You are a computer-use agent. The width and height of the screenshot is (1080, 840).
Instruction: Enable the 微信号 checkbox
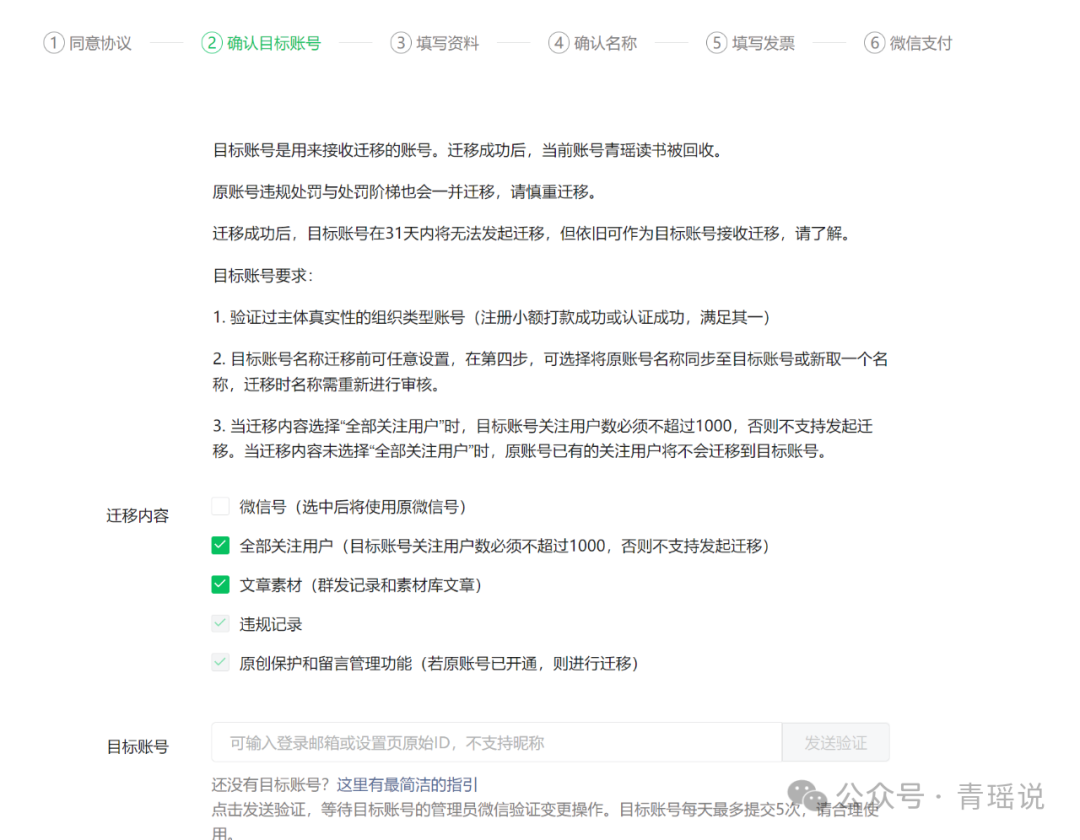[x=220, y=506]
